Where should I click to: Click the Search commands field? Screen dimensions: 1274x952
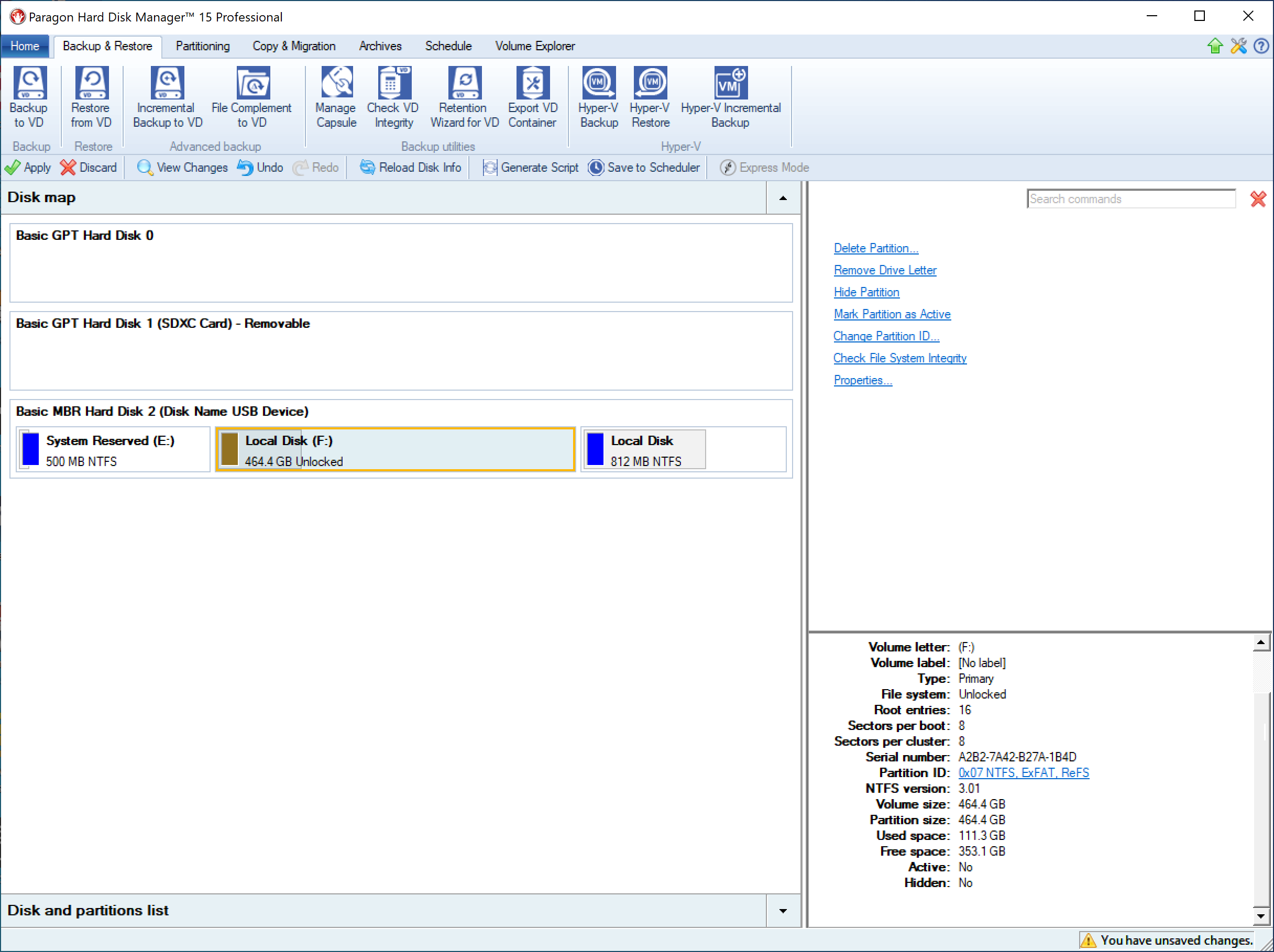click(x=1130, y=199)
